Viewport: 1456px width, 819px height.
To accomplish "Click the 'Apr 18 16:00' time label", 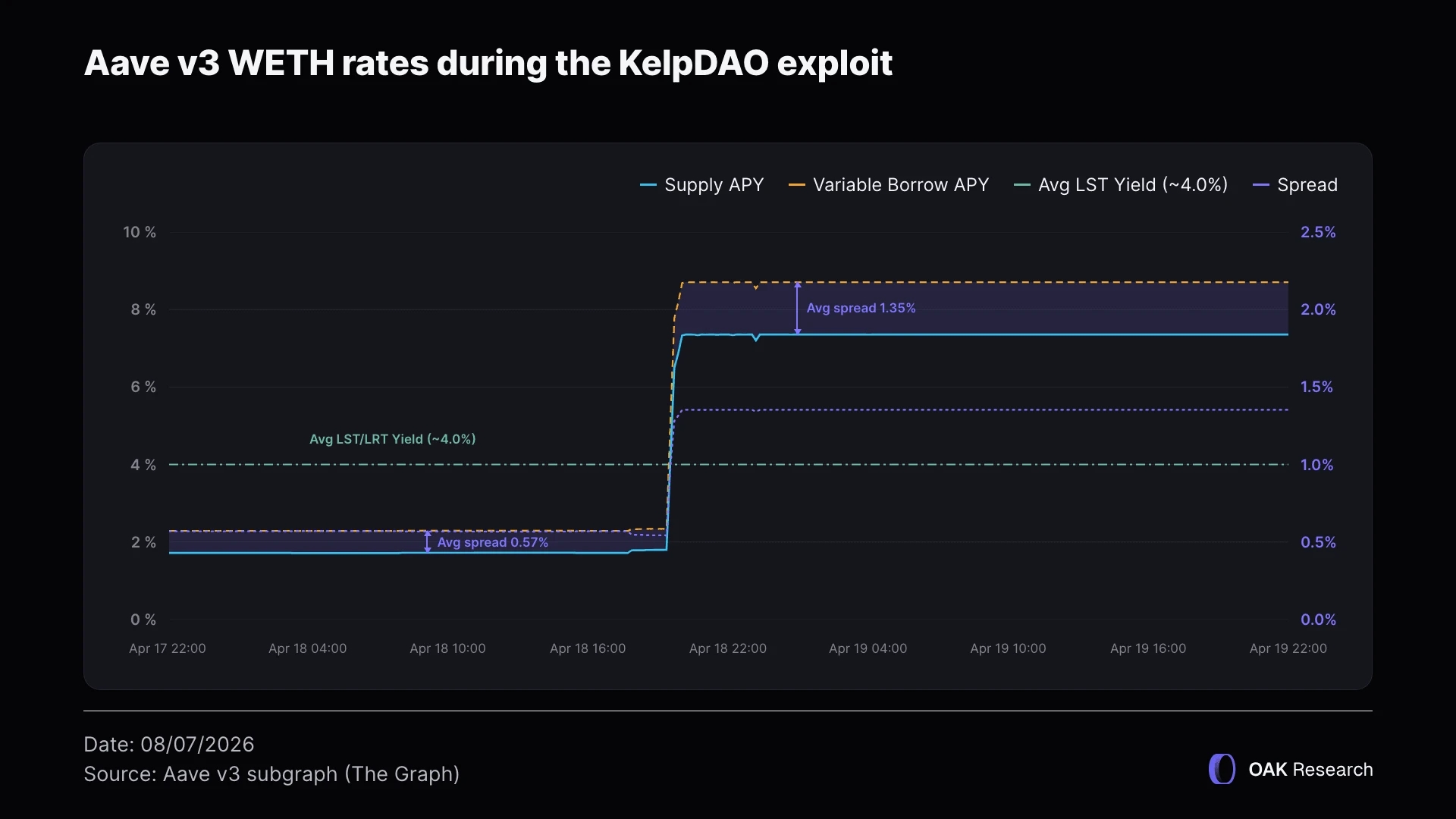I will 588,648.
